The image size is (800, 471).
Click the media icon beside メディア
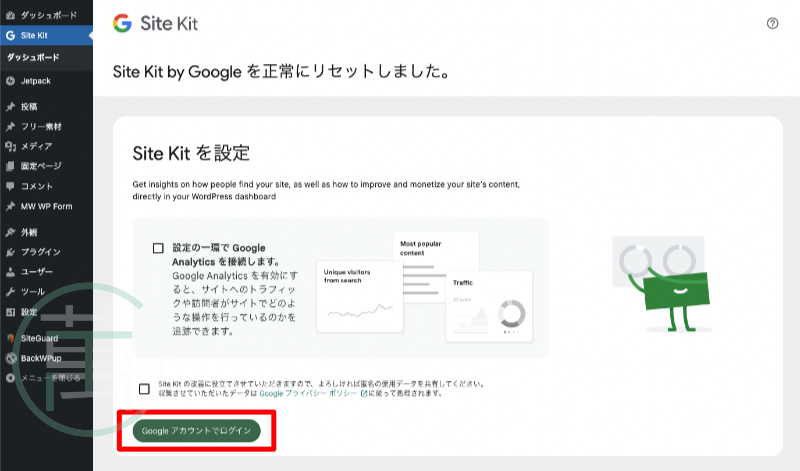(10, 146)
